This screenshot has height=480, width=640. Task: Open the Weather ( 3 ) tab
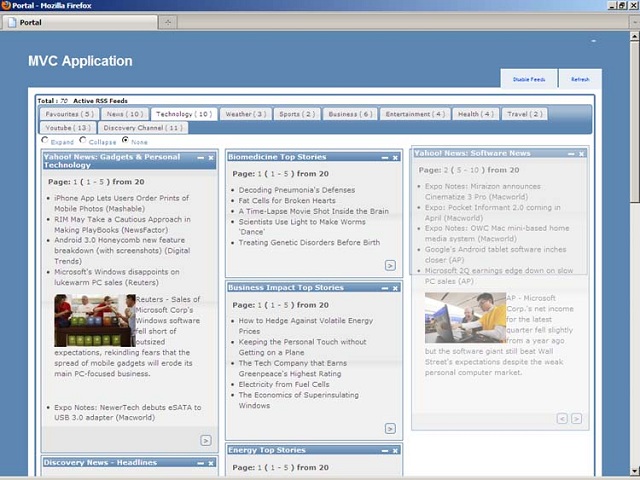[x=246, y=114]
